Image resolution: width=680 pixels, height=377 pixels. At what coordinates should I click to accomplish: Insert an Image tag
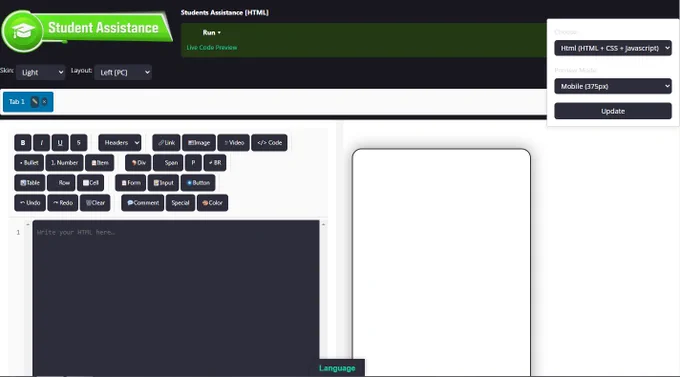(x=199, y=142)
